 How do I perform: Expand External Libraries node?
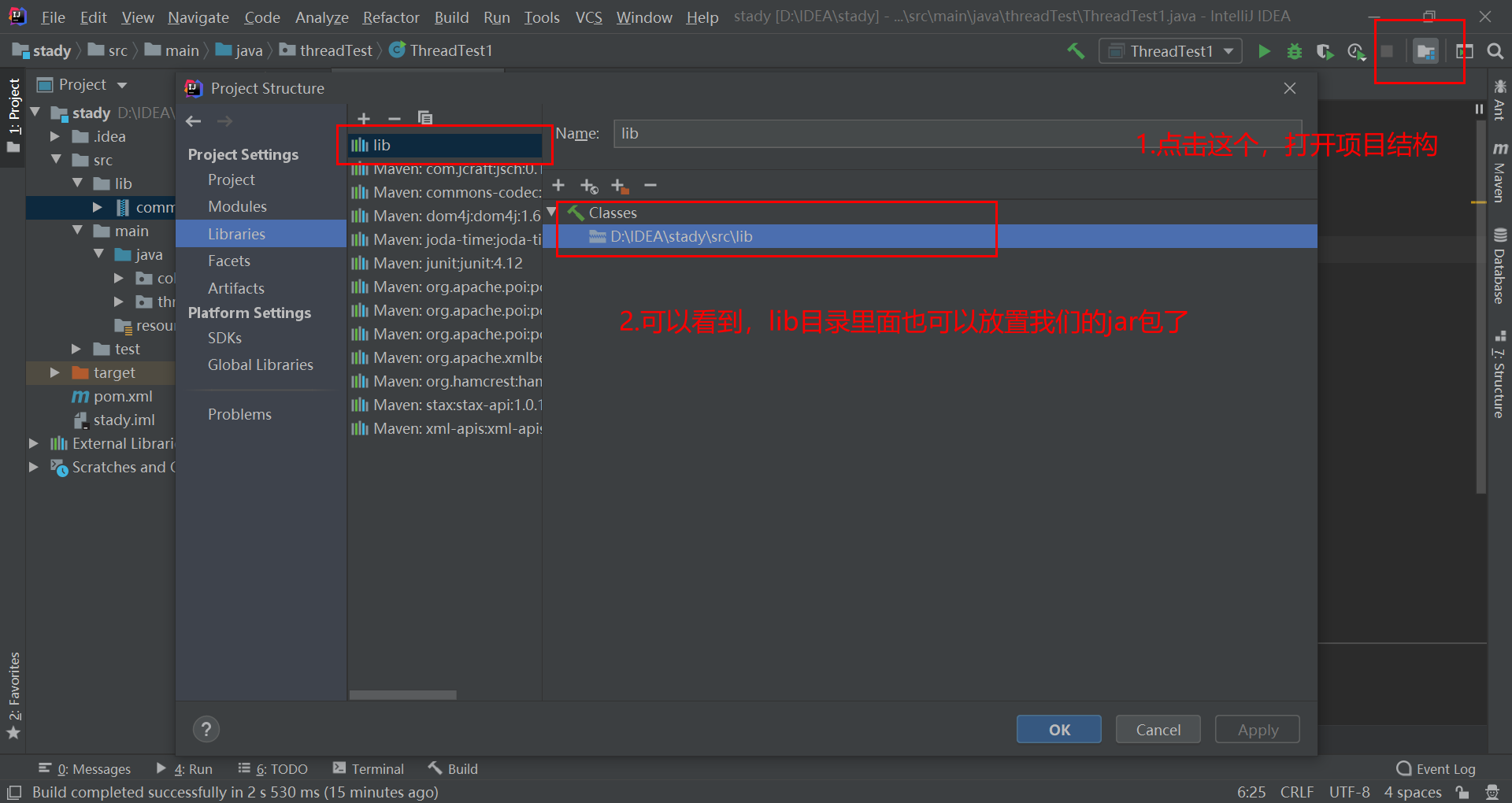point(34,443)
